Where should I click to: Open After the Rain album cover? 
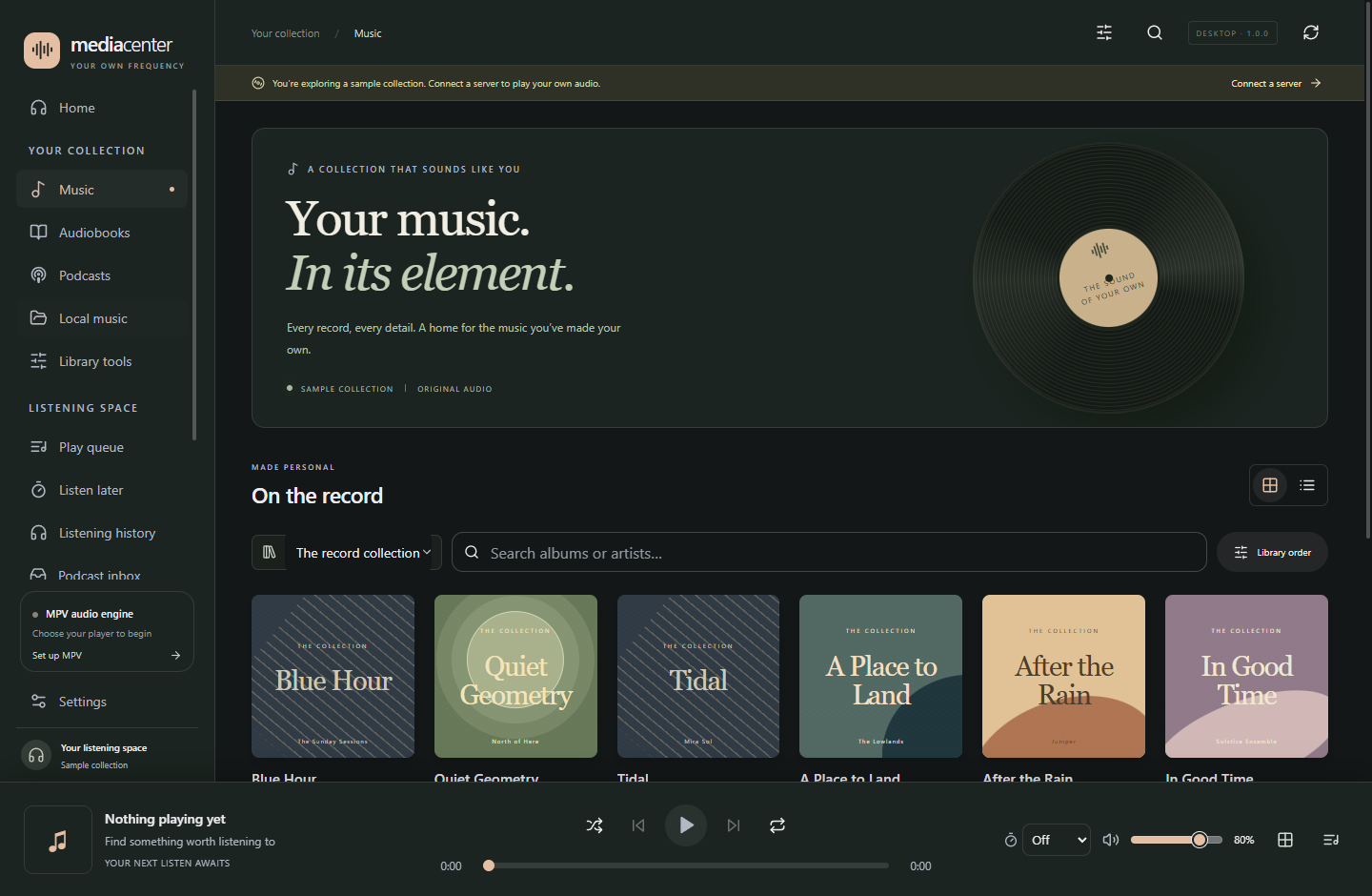[1063, 676]
